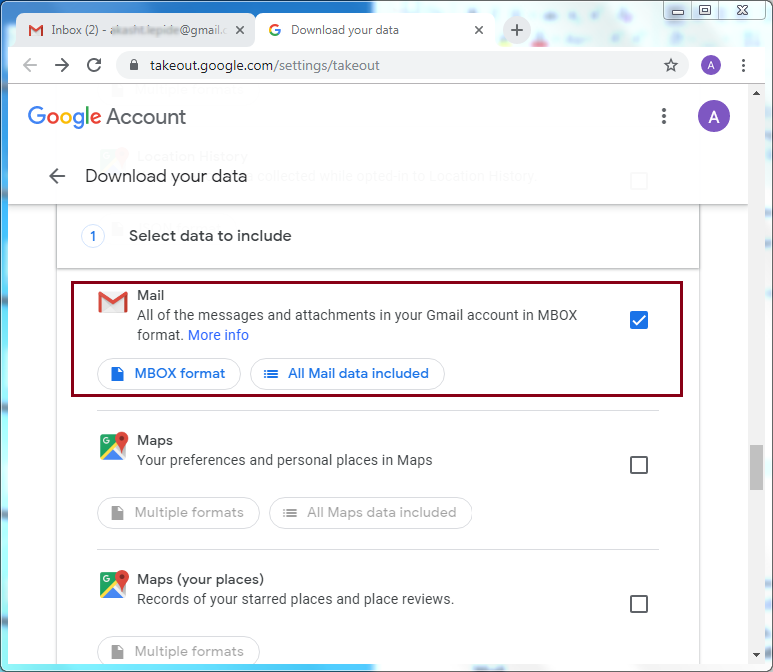Click the 'Download your data' page heading
This screenshot has height=672, width=773.
(166, 176)
